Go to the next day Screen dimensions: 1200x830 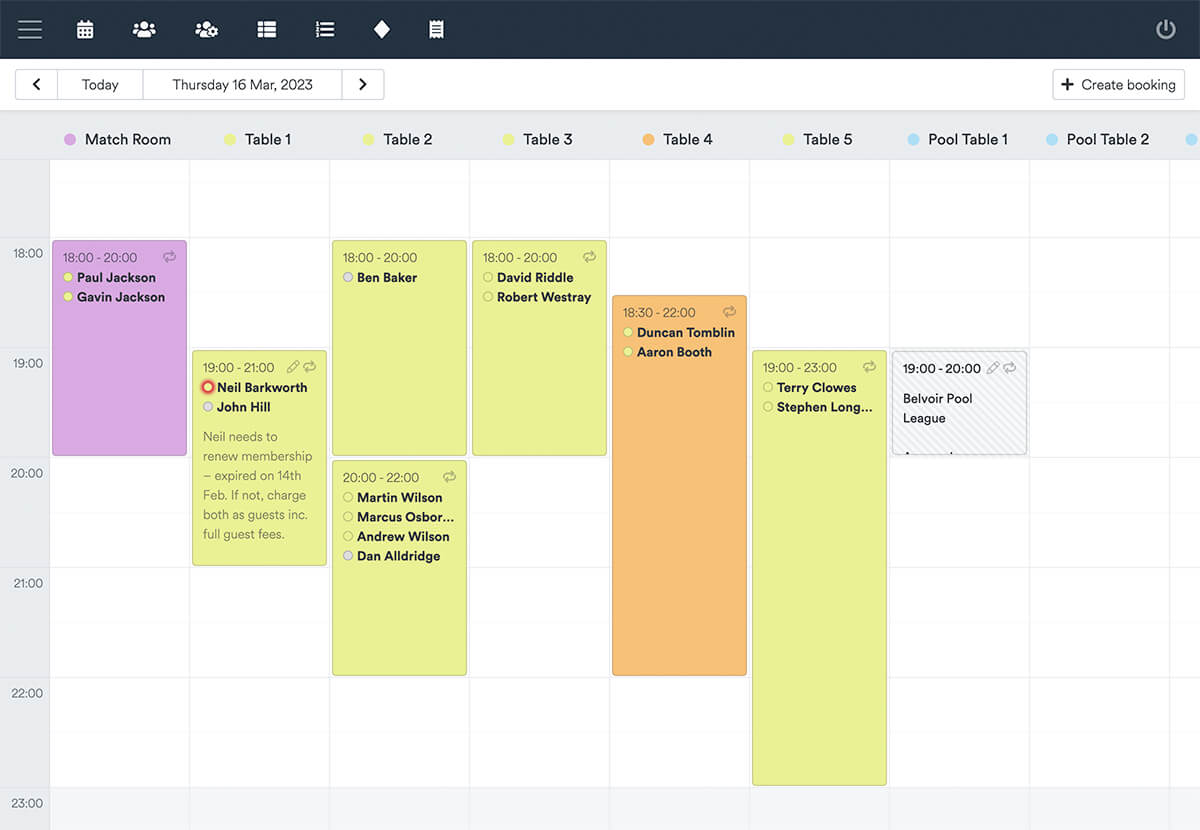coord(363,85)
